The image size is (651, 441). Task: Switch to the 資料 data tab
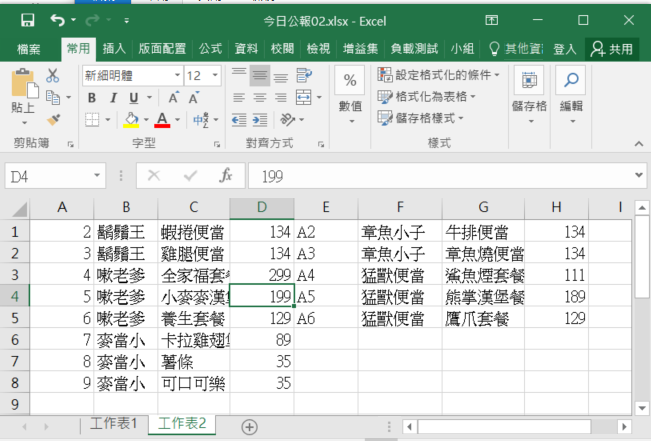coord(246,49)
